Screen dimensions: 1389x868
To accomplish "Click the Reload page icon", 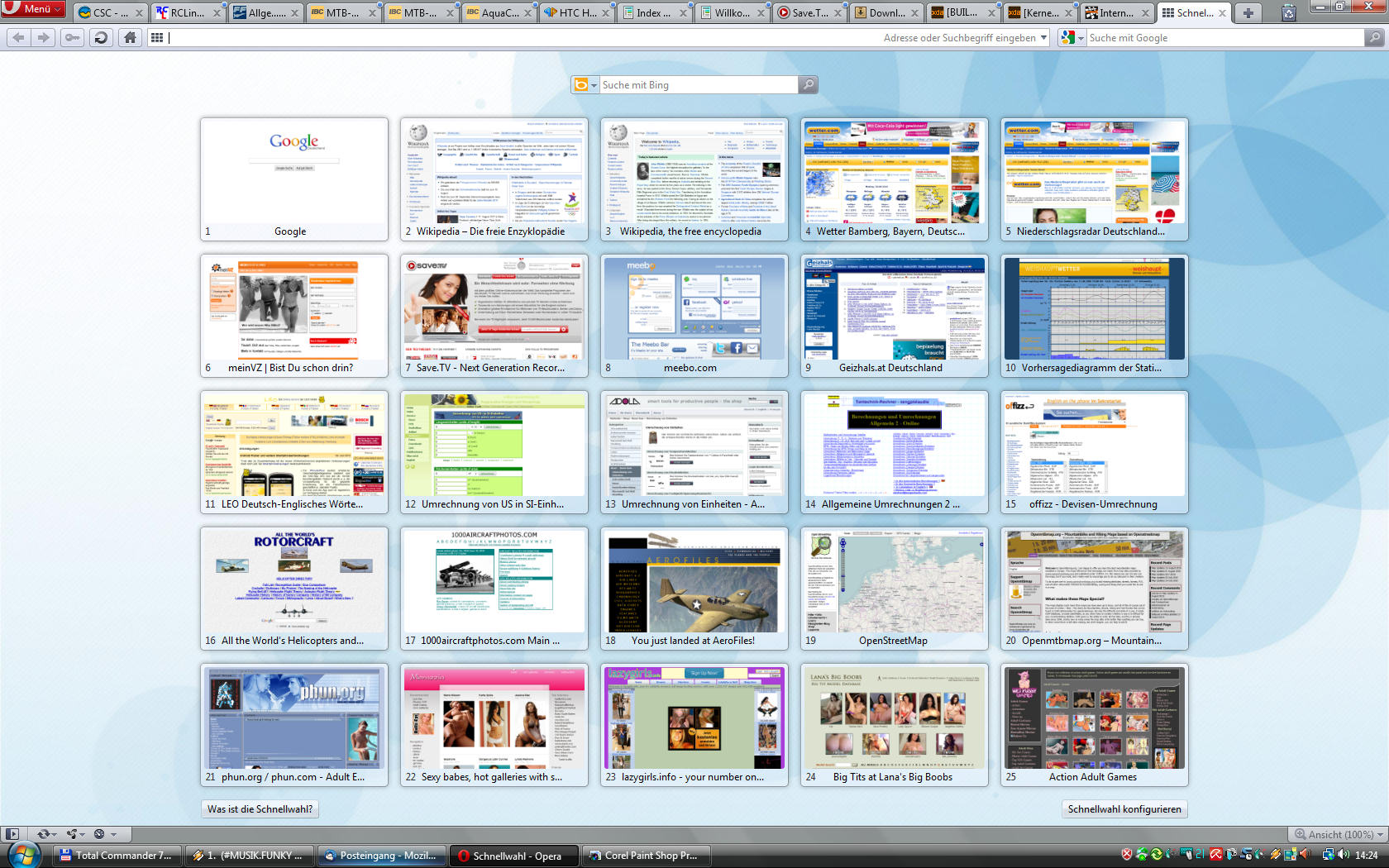I will 101,38.
